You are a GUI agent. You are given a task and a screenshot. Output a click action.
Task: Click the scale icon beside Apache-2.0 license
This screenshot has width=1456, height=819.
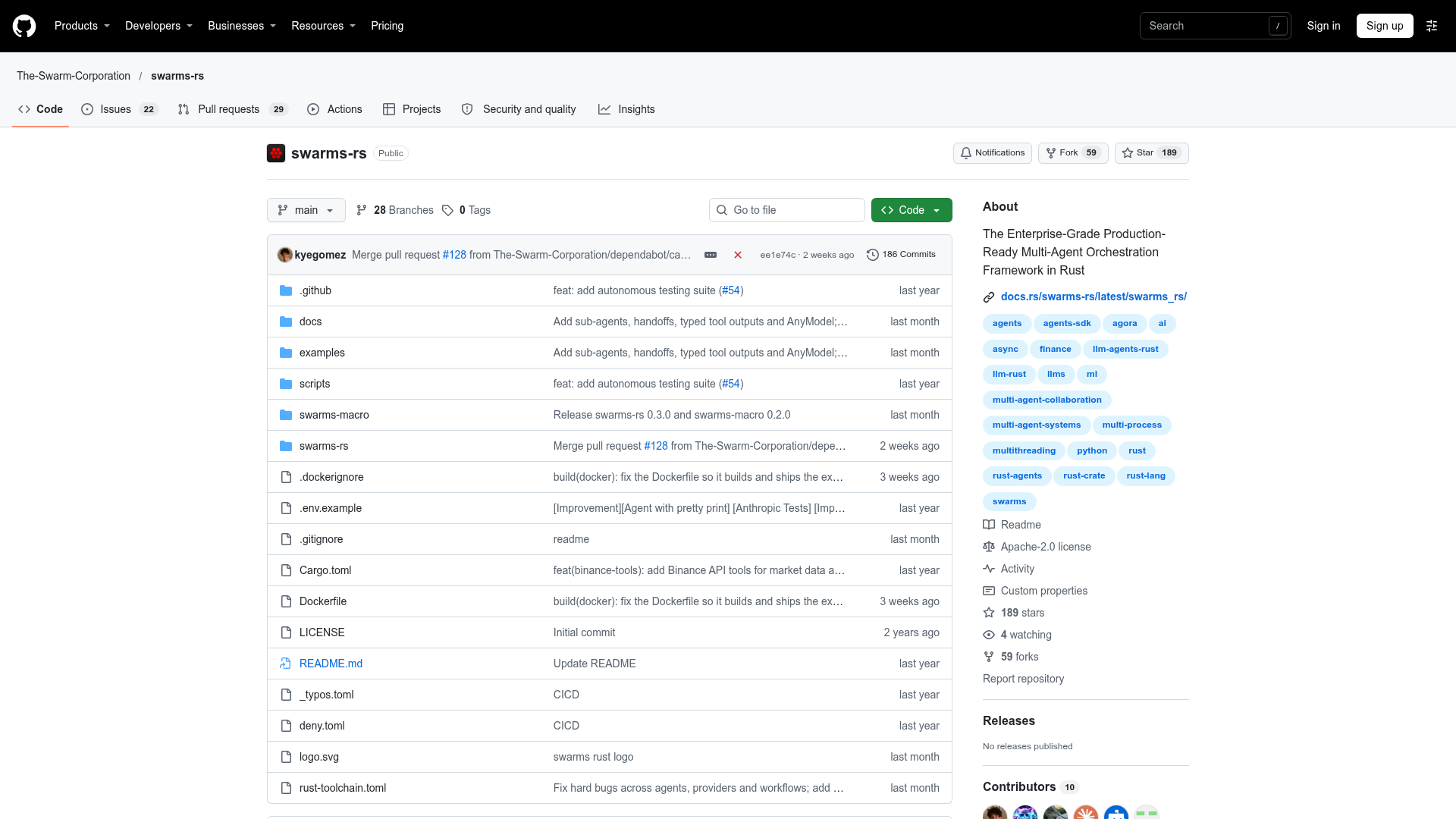(x=989, y=547)
